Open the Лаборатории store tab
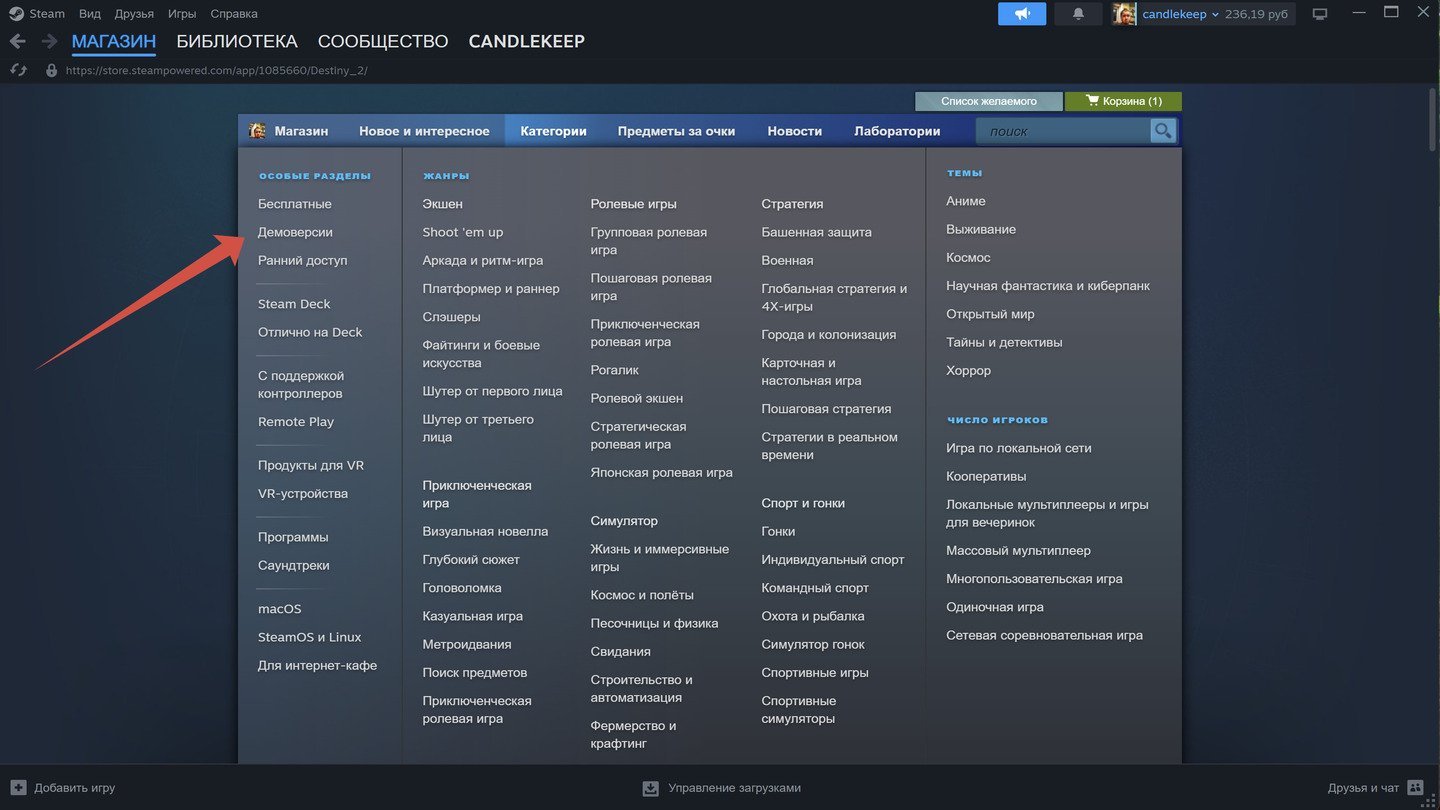This screenshot has height=810, width=1440. [x=897, y=131]
